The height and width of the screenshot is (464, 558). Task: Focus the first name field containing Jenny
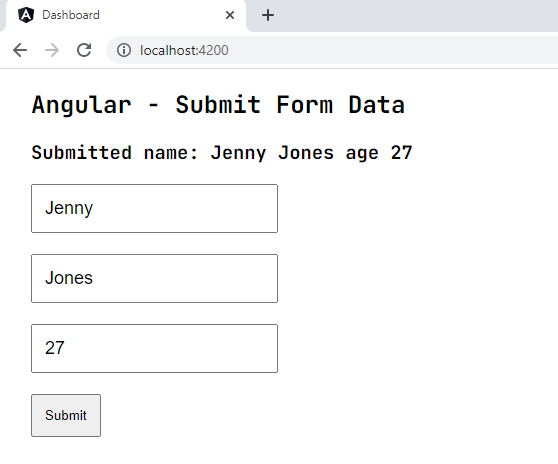pos(154,209)
